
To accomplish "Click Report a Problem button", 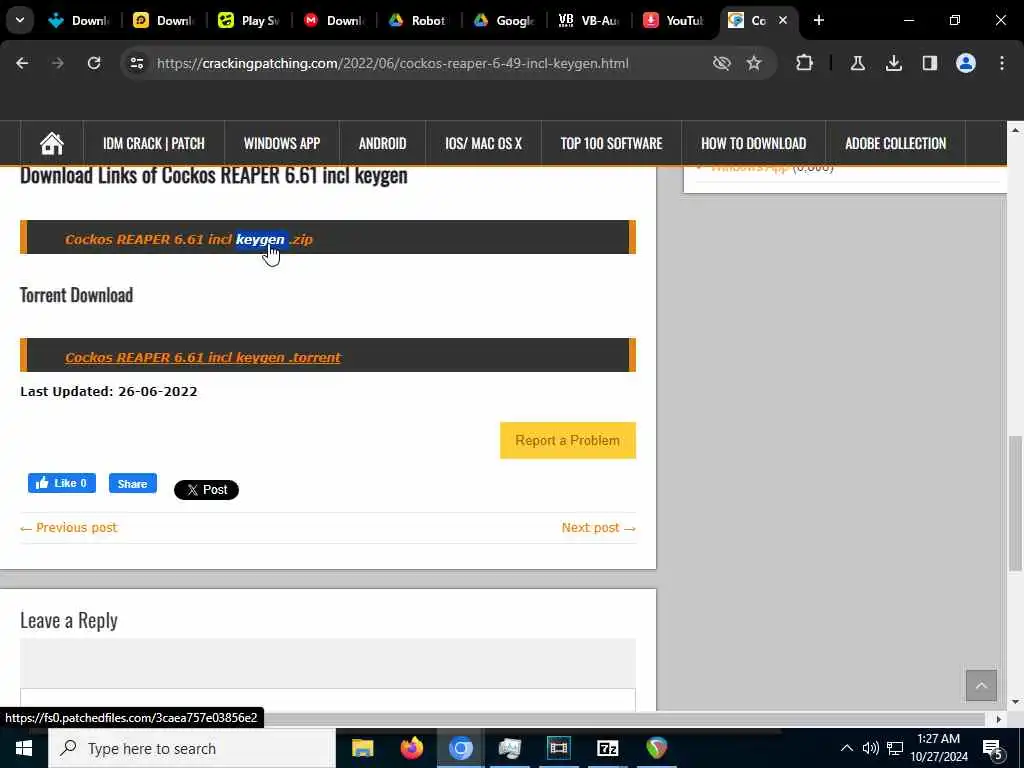I will point(568,440).
